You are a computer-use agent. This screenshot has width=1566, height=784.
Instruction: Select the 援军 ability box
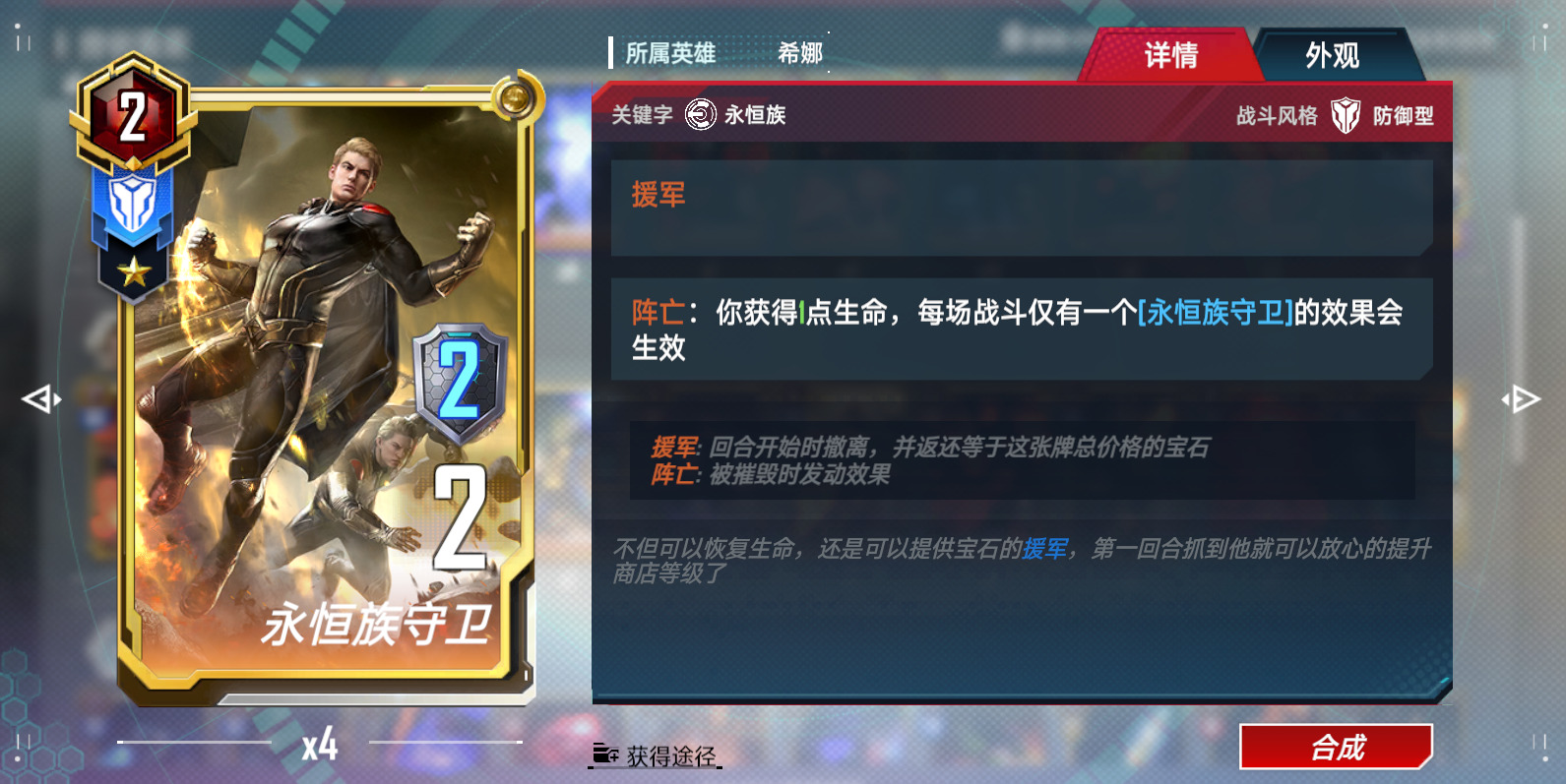(1022, 209)
